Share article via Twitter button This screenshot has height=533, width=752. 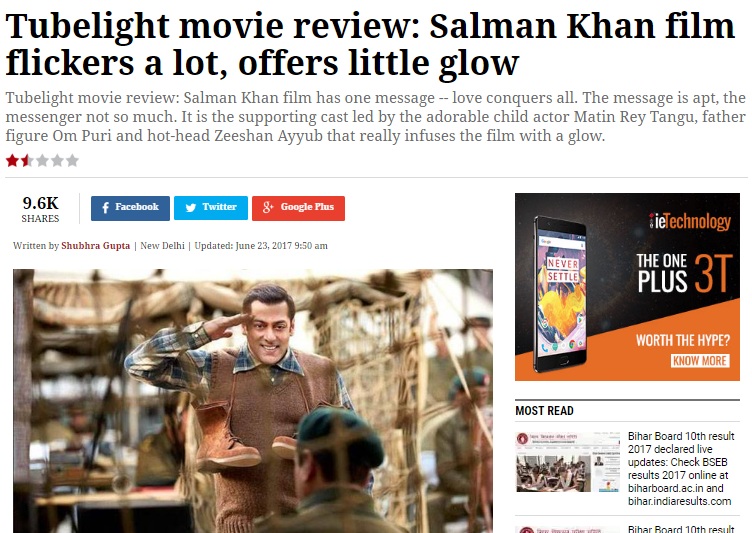click(211, 208)
